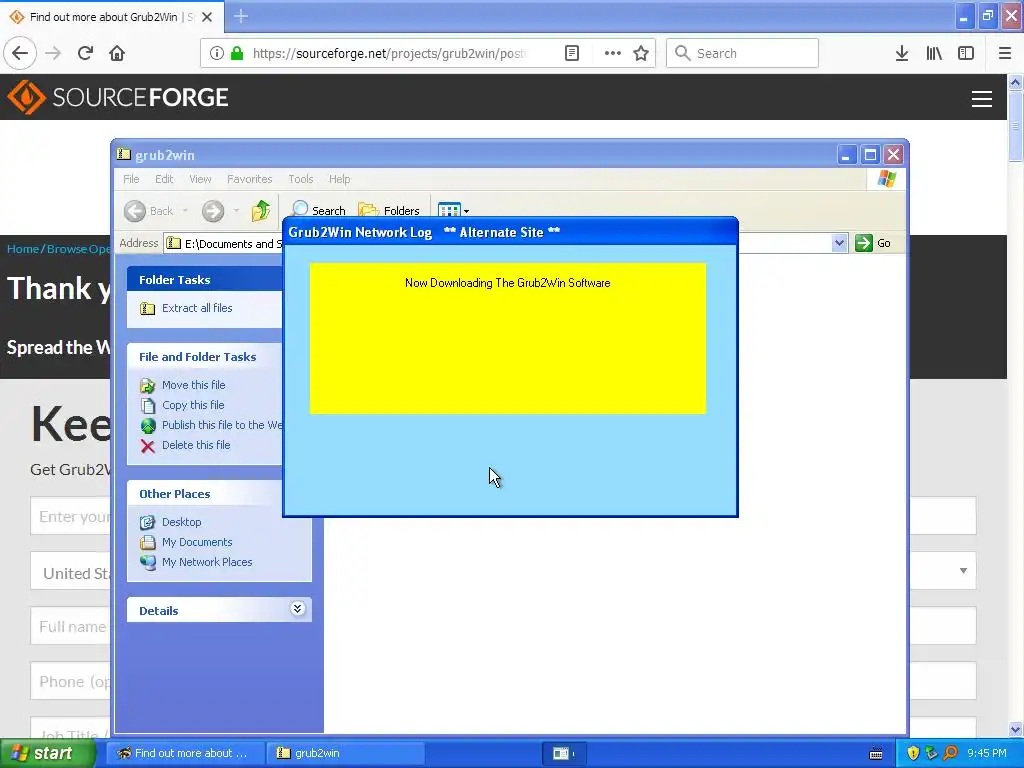Close the Grub2Win Firefox tab
Image resolution: width=1024 pixels, height=768 pixels.
click(x=207, y=17)
